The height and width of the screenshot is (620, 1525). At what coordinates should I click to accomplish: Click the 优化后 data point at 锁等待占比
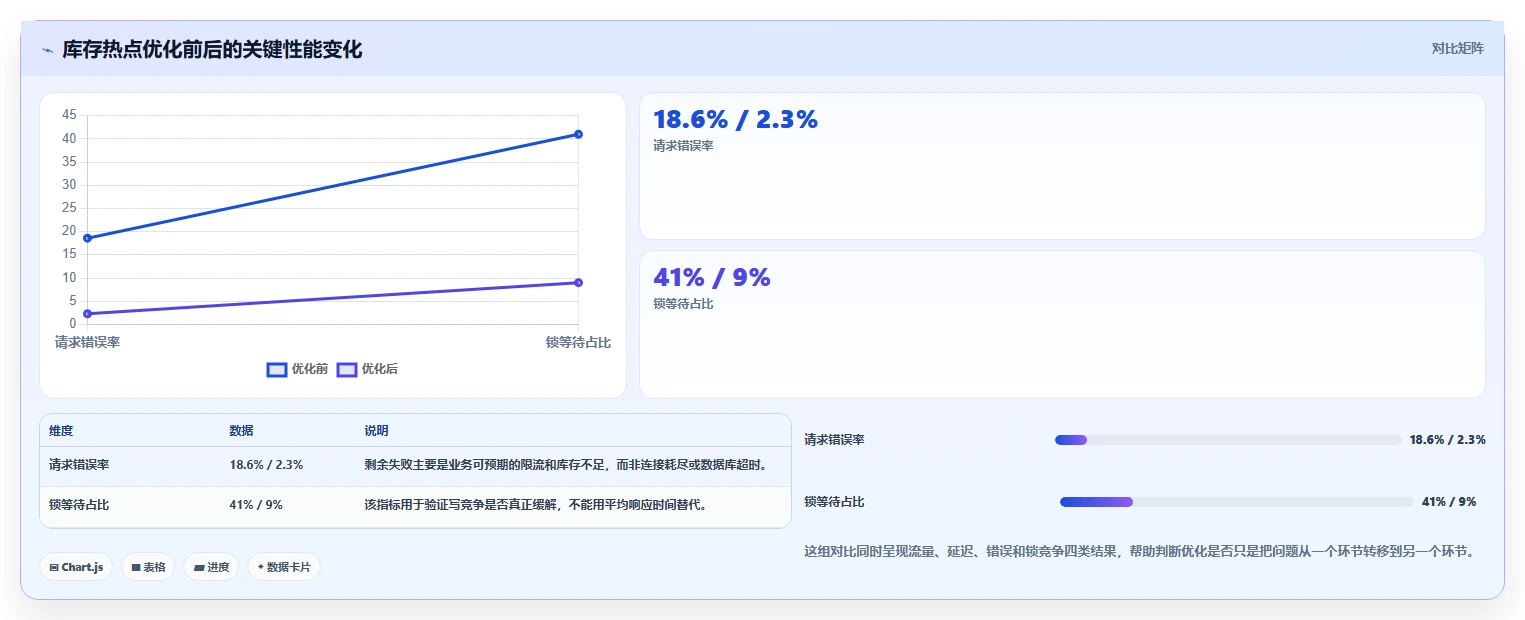pos(578,282)
